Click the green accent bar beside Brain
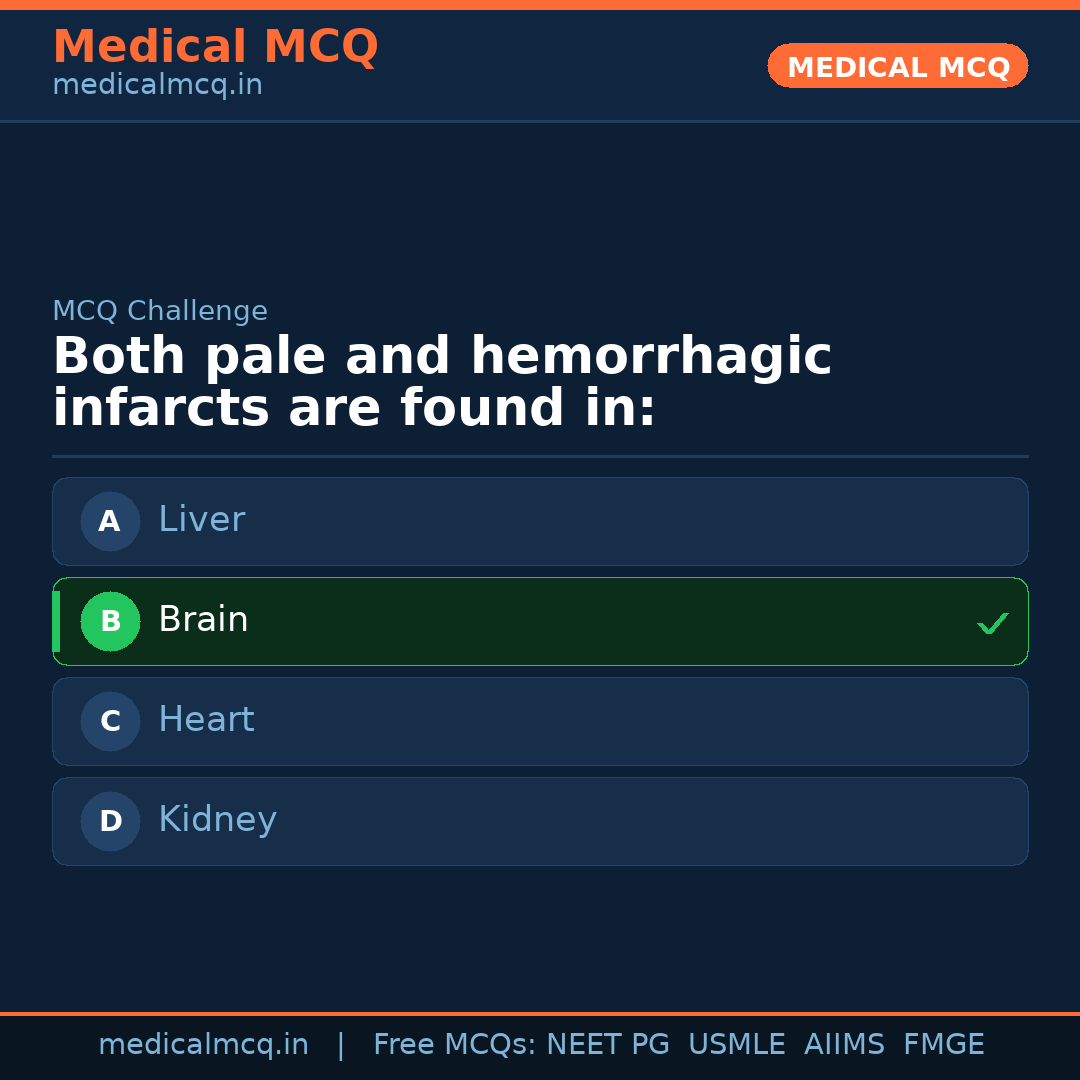 (x=56, y=621)
